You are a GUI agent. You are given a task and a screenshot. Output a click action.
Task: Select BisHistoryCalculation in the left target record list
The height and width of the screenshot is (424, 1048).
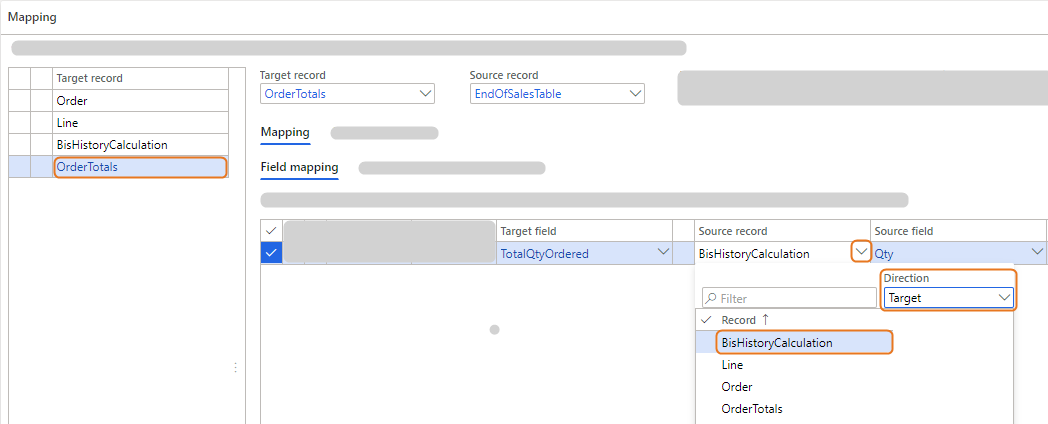(x=140, y=145)
